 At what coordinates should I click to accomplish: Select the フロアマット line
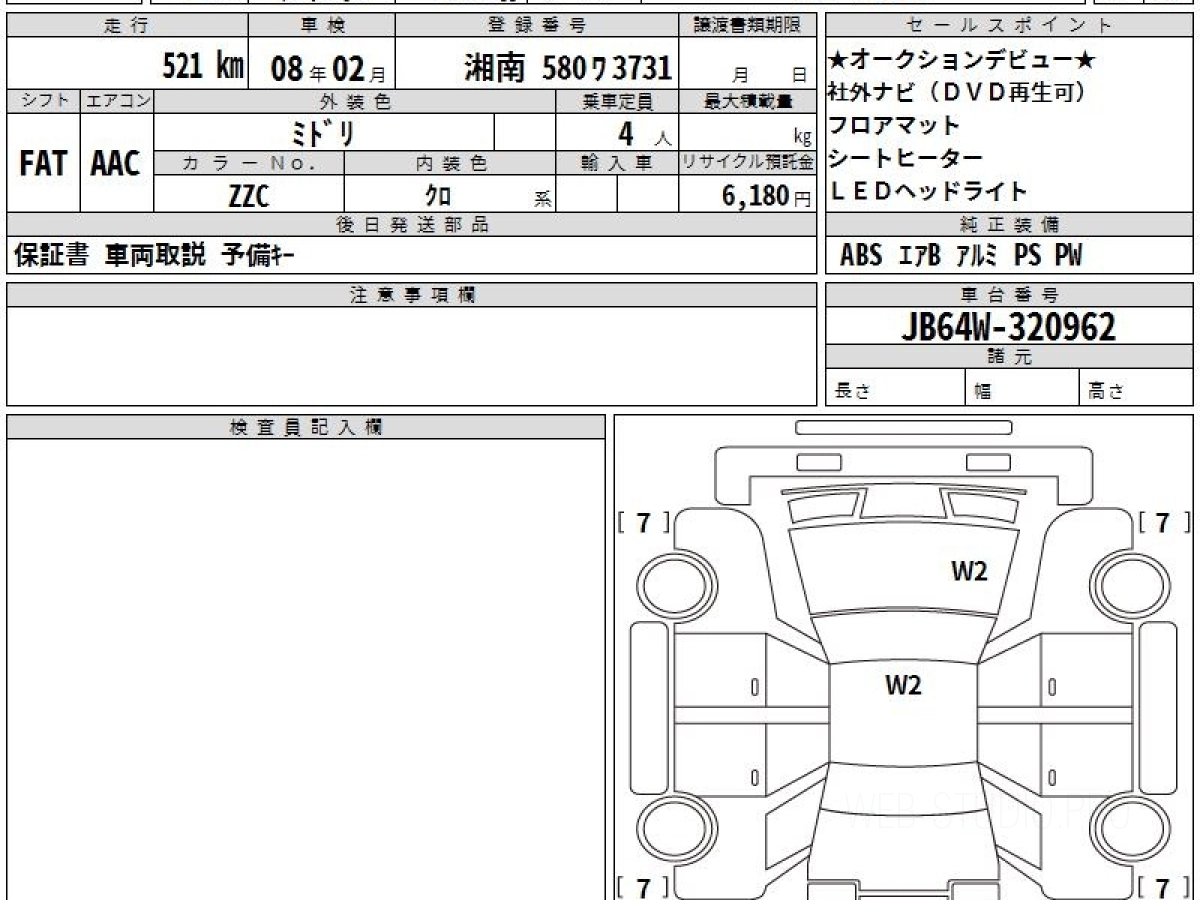coord(894,125)
